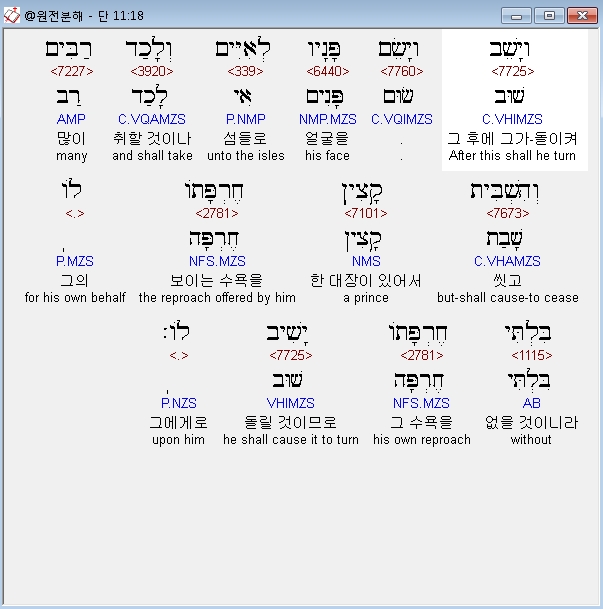Viewport: 603px width, 609px height.
Task: Click the morphology code P.NMP
Action: (x=246, y=119)
